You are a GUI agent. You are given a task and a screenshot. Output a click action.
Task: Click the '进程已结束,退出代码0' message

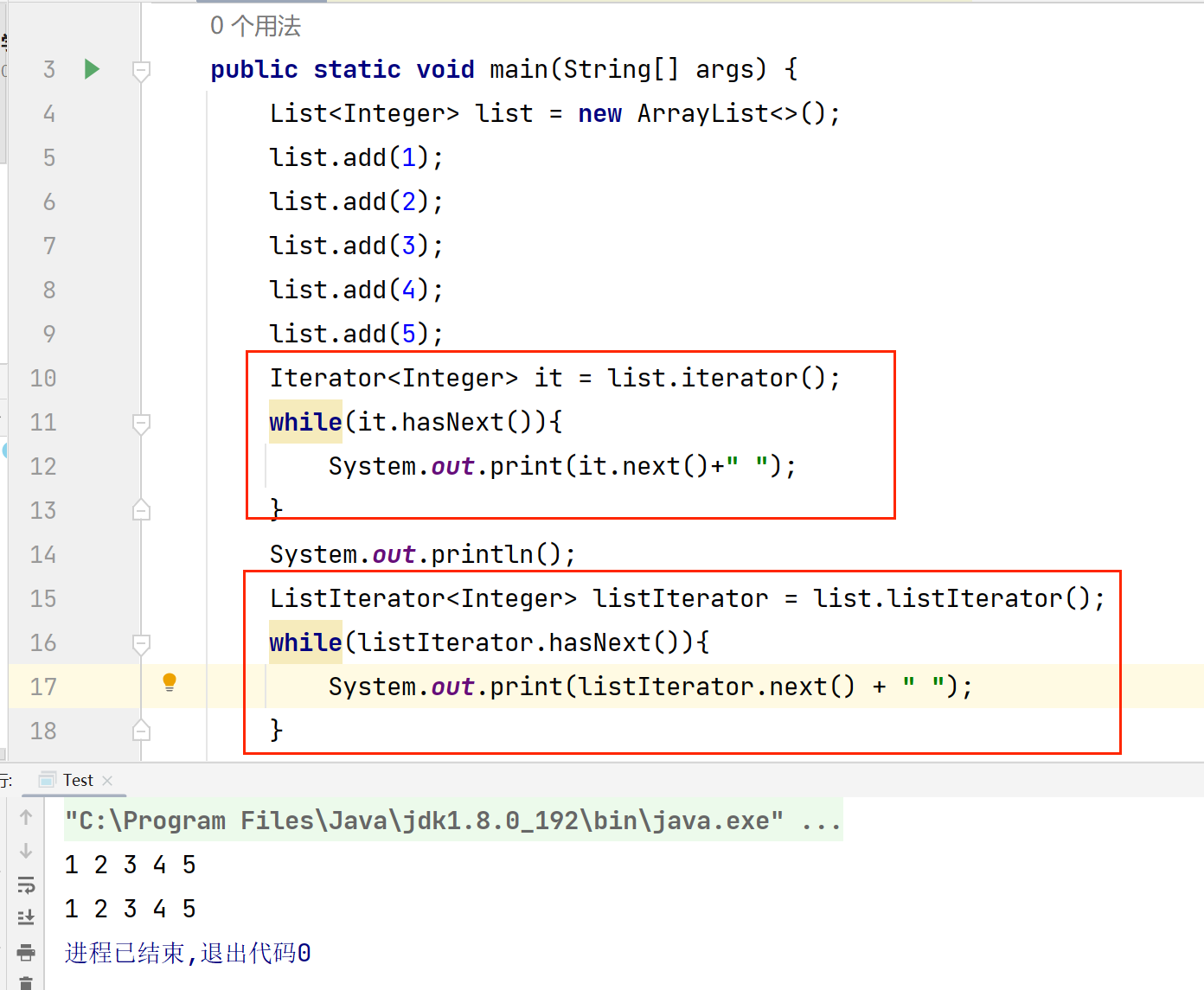pos(188,953)
